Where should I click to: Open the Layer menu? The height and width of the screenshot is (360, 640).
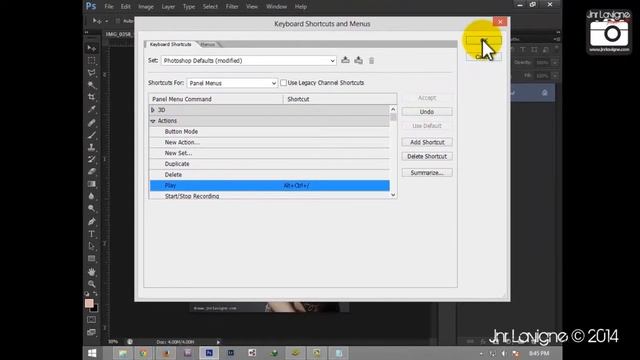[x=168, y=7]
